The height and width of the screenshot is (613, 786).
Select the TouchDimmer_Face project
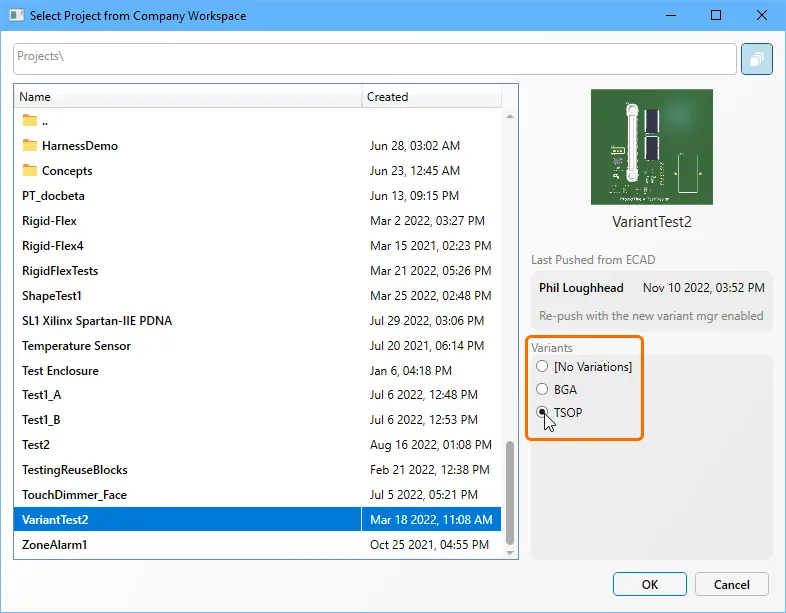tap(257, 495)
